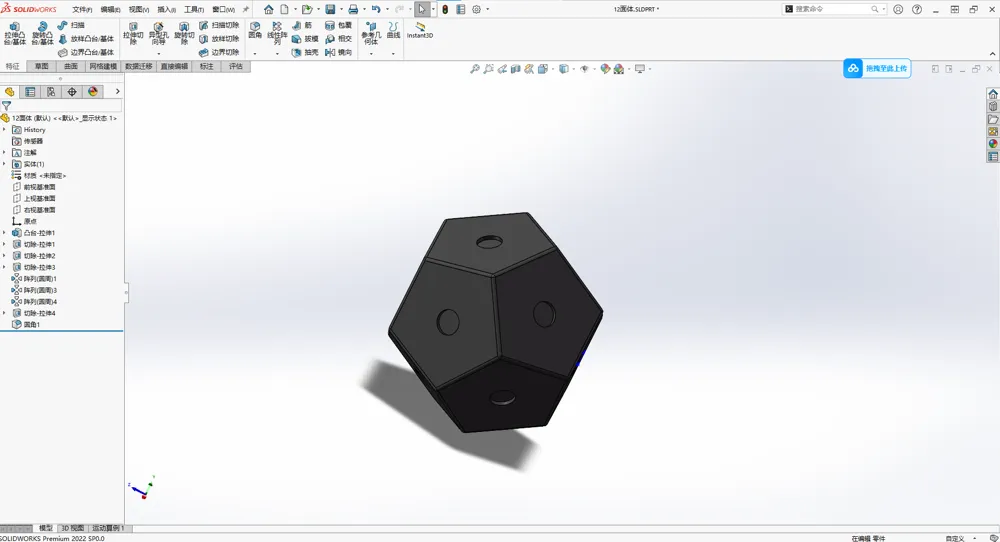Click the 相交 intersect tool
The height and width of the screenshot is (542, 1000).
[339, 39]
